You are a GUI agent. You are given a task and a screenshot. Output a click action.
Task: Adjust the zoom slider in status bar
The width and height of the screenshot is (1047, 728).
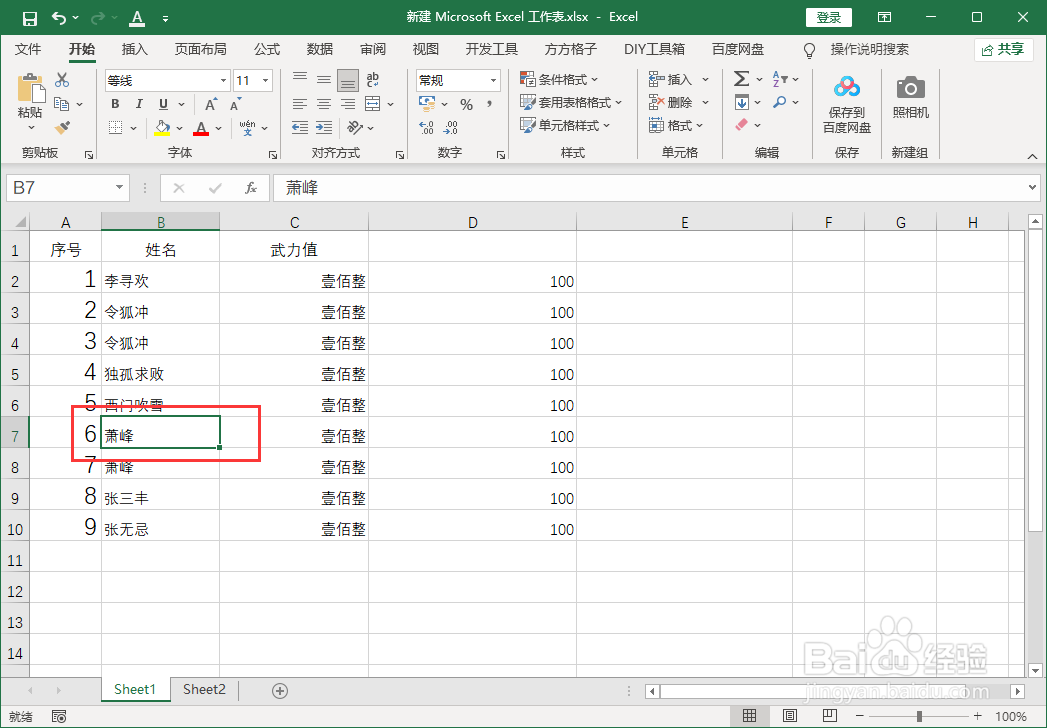(919, 717)
